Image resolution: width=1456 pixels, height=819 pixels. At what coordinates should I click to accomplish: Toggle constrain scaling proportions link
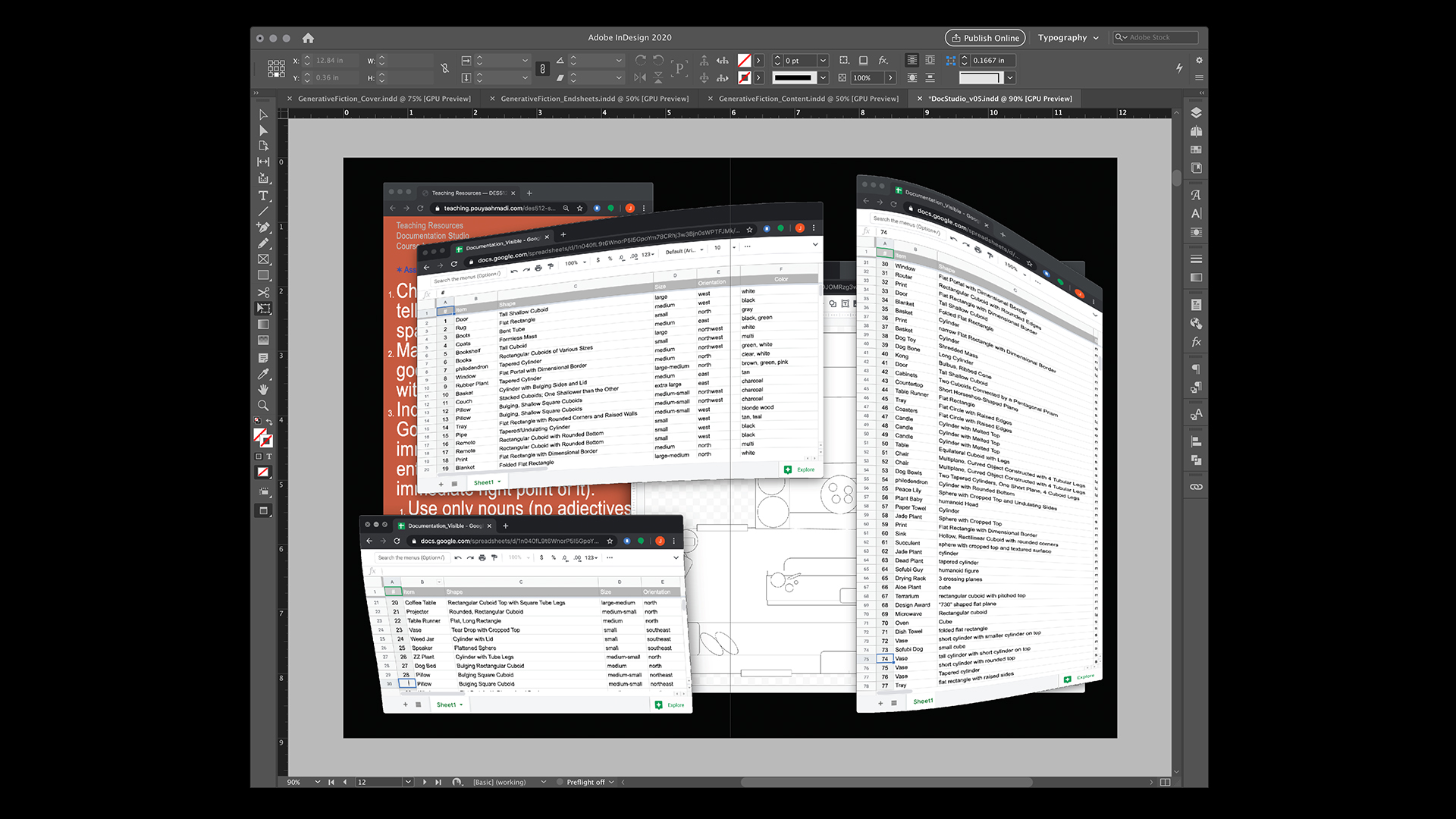click(542, 69)
